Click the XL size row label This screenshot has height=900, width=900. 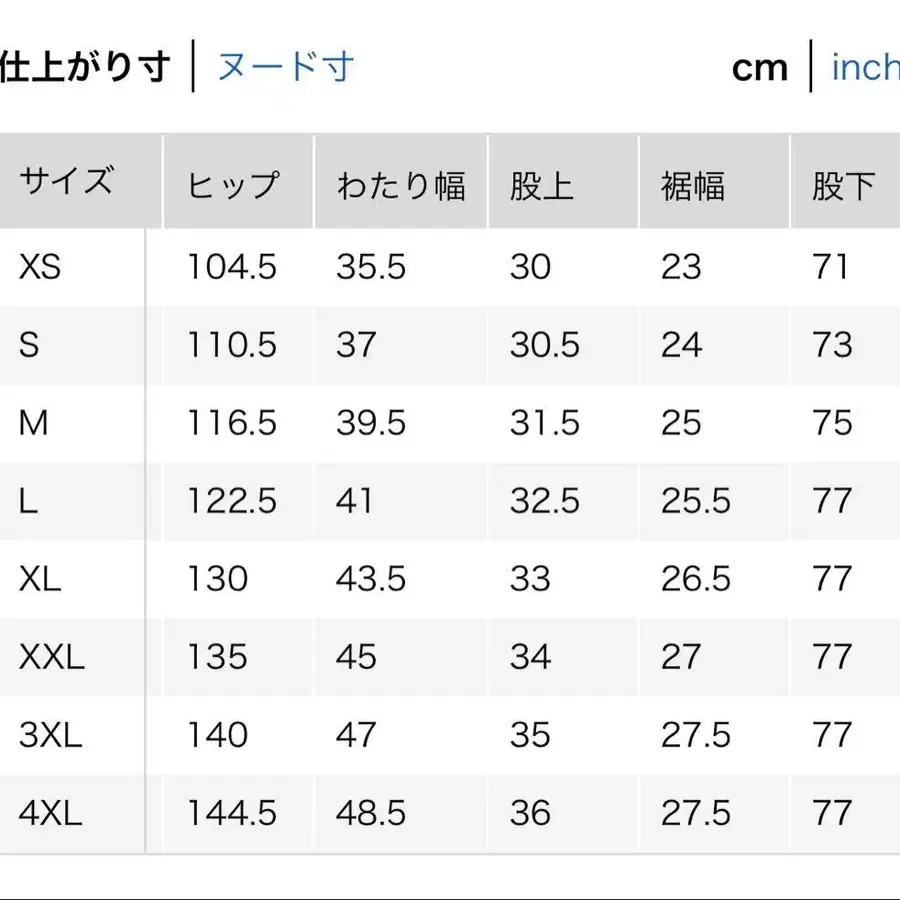pyautogui.click(x=37, y=579)
